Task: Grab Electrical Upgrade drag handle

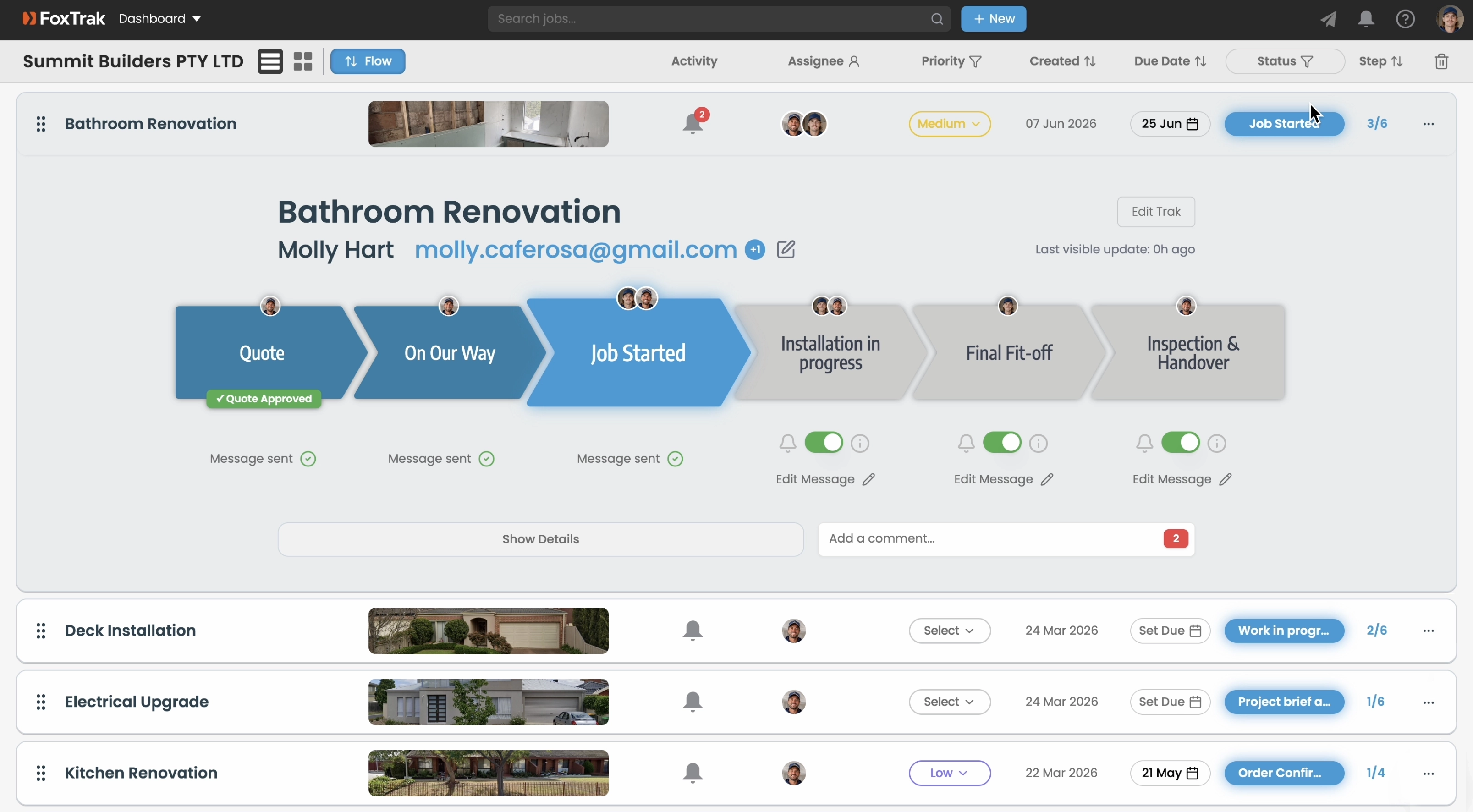Action: pyautogui.click(x=41, y=702)
